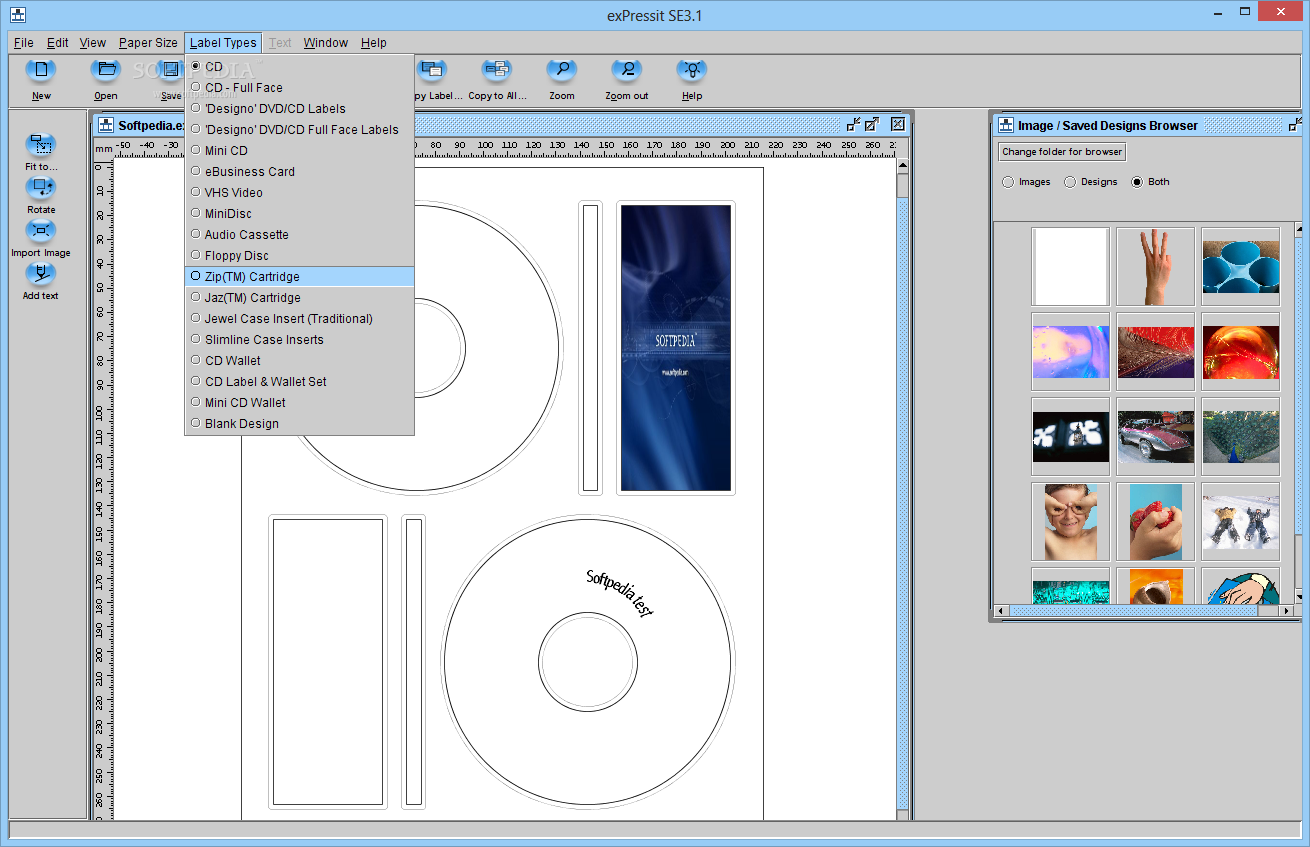Open the Edit menu
Screen dimensions: 1310x847
pyautogui.click(x=58, y=43)
